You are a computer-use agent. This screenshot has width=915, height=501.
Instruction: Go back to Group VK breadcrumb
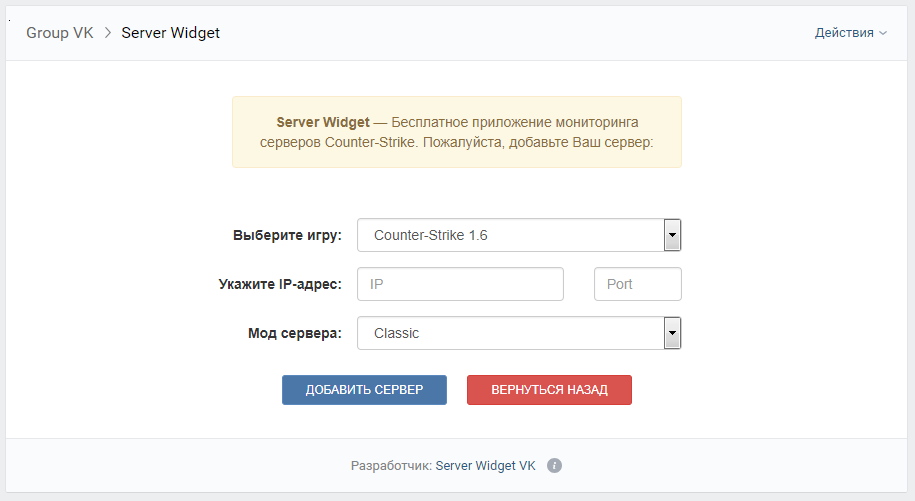(x=60, y=33)
